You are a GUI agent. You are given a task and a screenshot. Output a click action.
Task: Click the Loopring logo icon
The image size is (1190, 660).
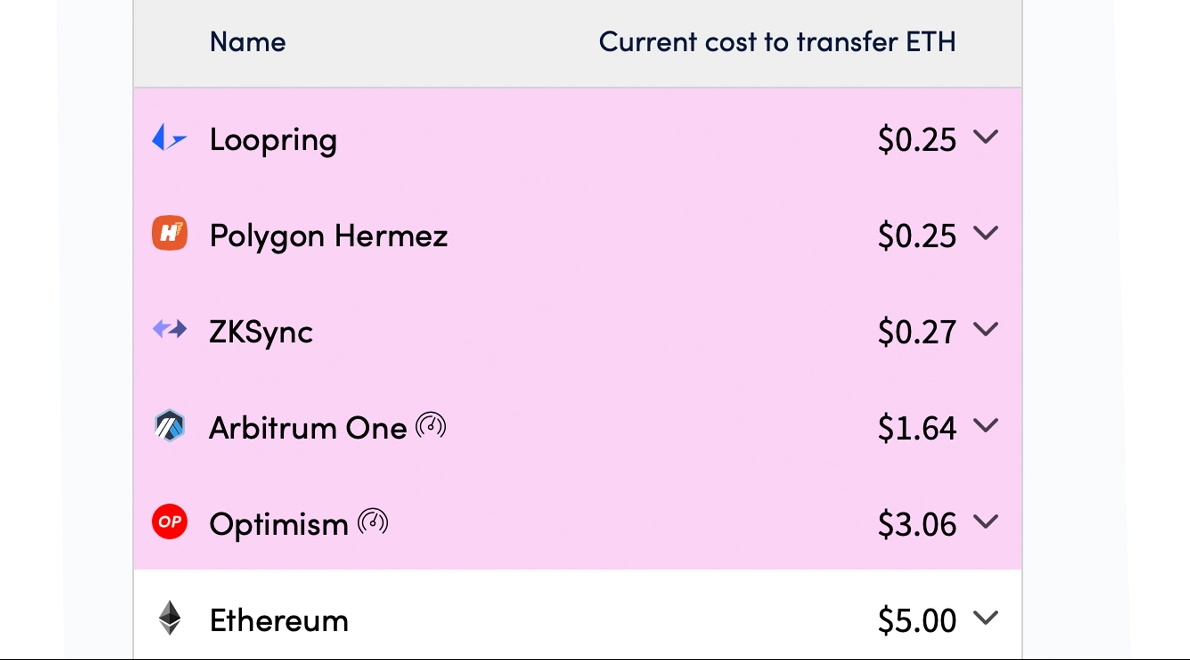(x=169, y=139)
